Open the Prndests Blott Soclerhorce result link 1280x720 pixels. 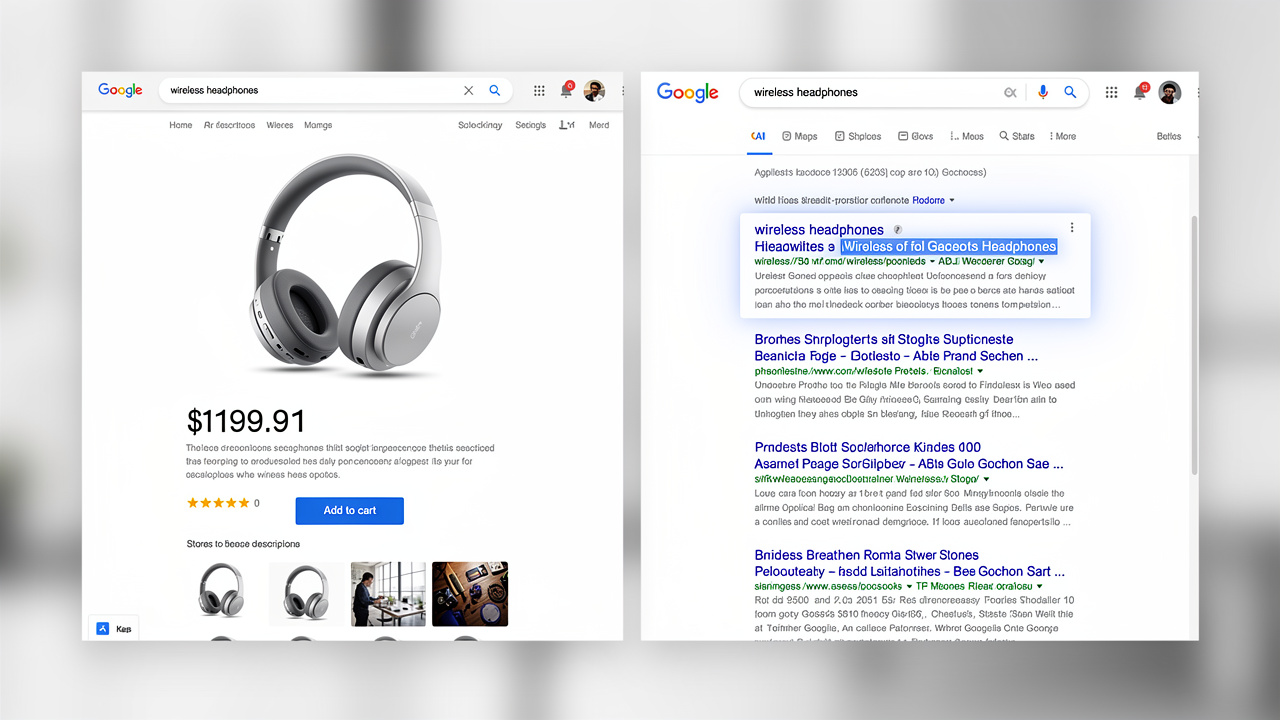[x=909, y=455]
